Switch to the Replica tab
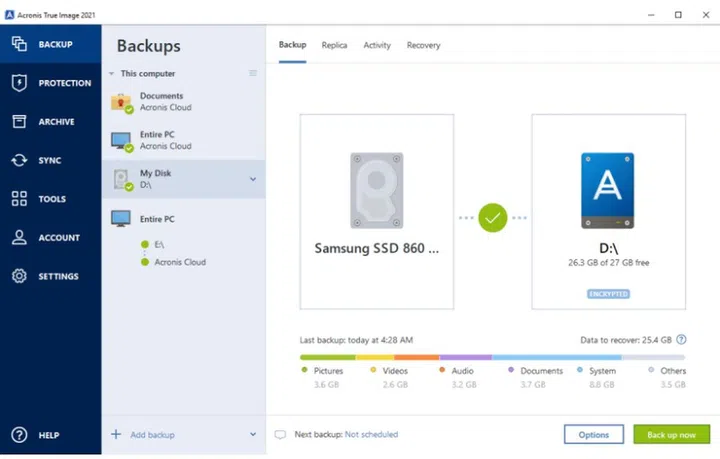 334,45
